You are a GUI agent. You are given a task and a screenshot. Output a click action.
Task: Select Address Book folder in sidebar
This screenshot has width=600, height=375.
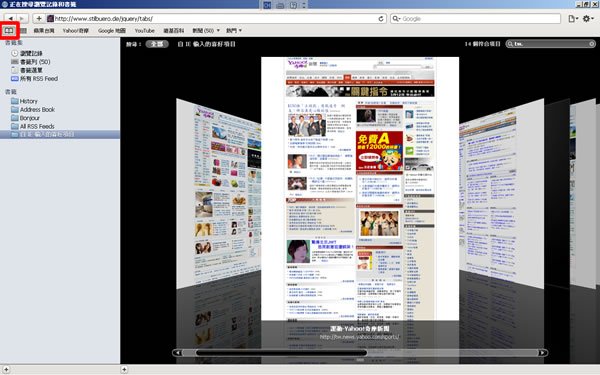click(x=37, y=109)
